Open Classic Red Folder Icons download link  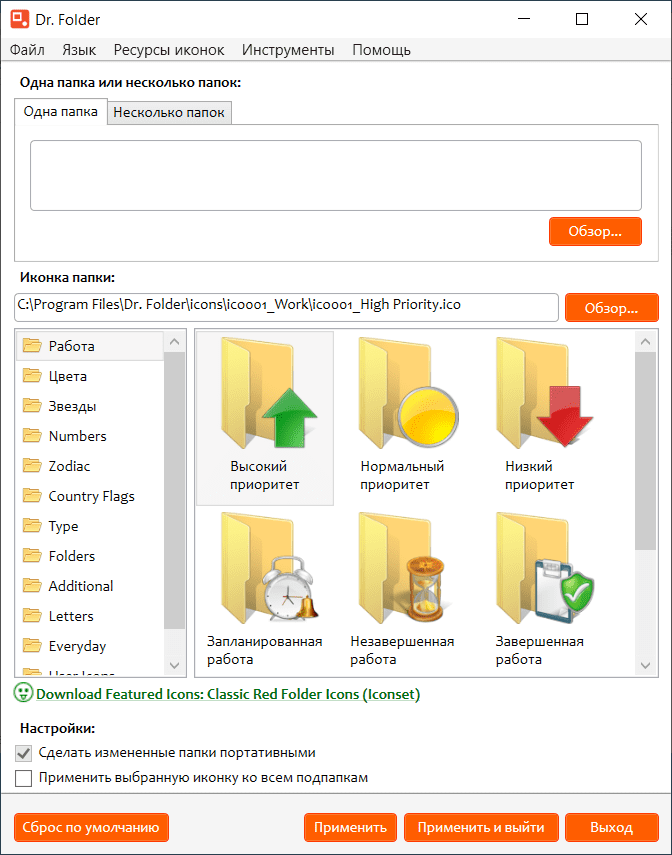(228, 694)
